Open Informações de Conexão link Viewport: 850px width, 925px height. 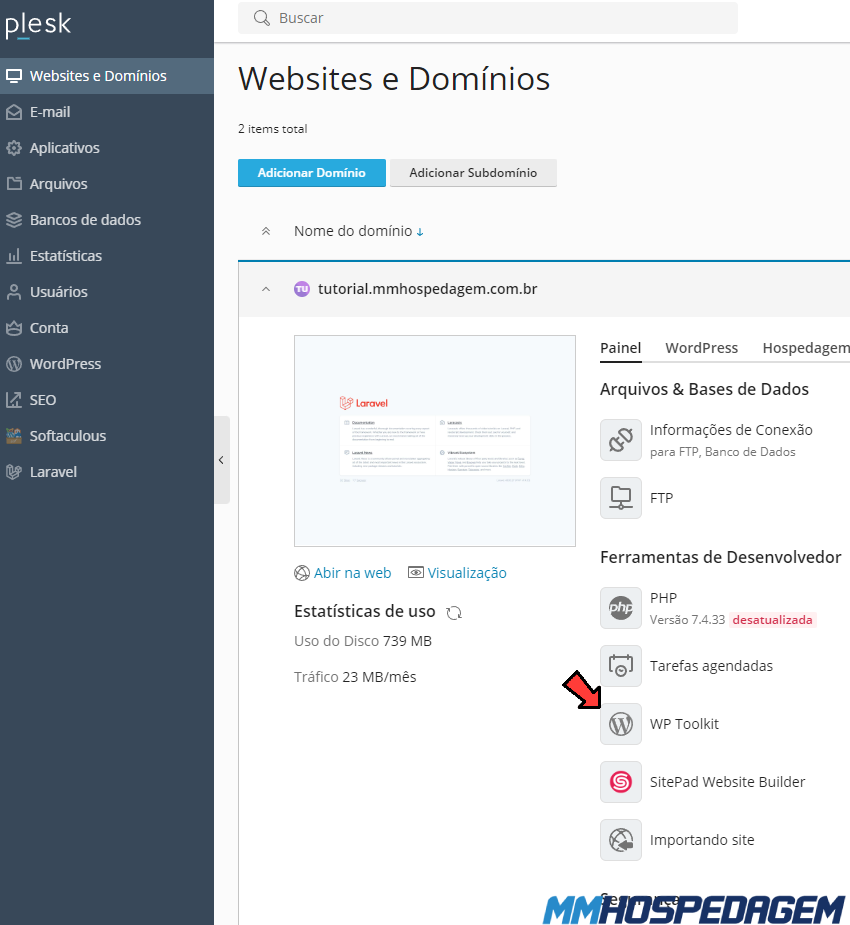click(731, 430)
